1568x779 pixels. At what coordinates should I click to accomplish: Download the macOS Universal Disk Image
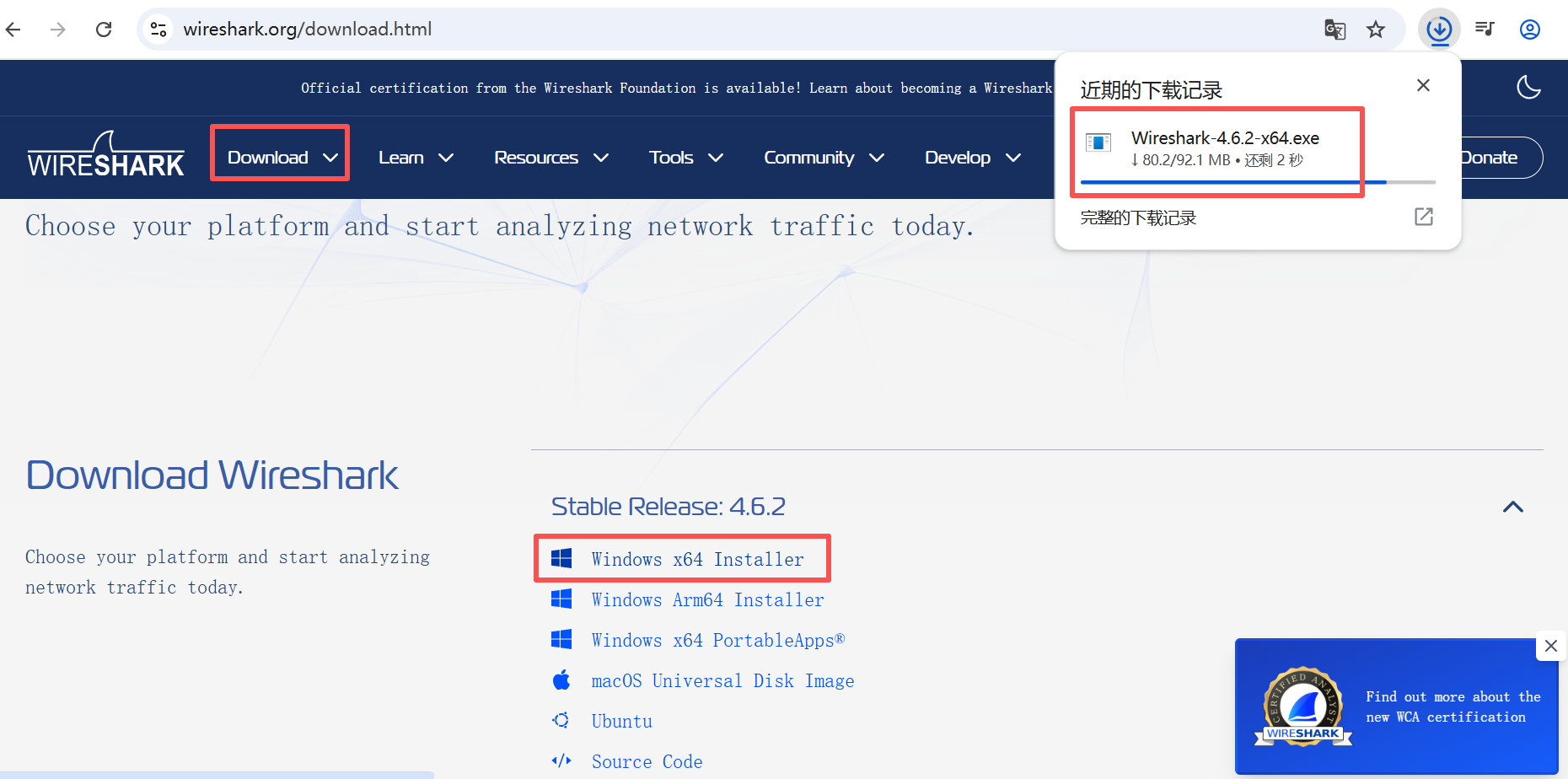(x=722, y=680)
